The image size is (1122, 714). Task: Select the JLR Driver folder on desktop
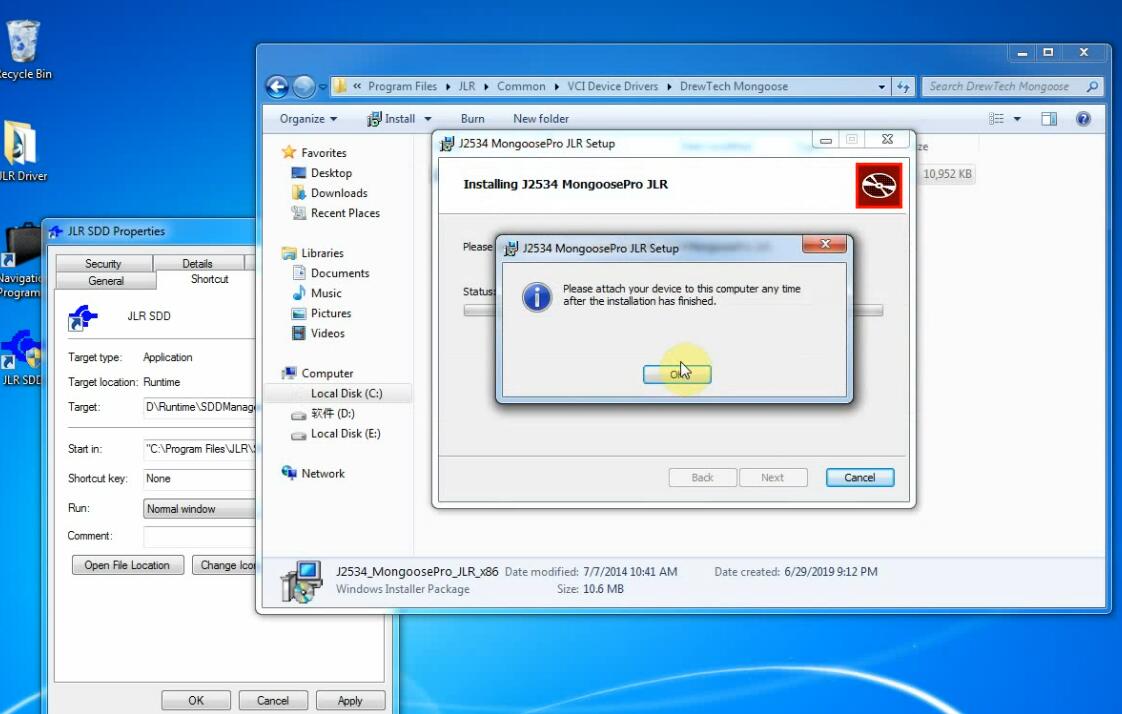click(x=21, y=151)
